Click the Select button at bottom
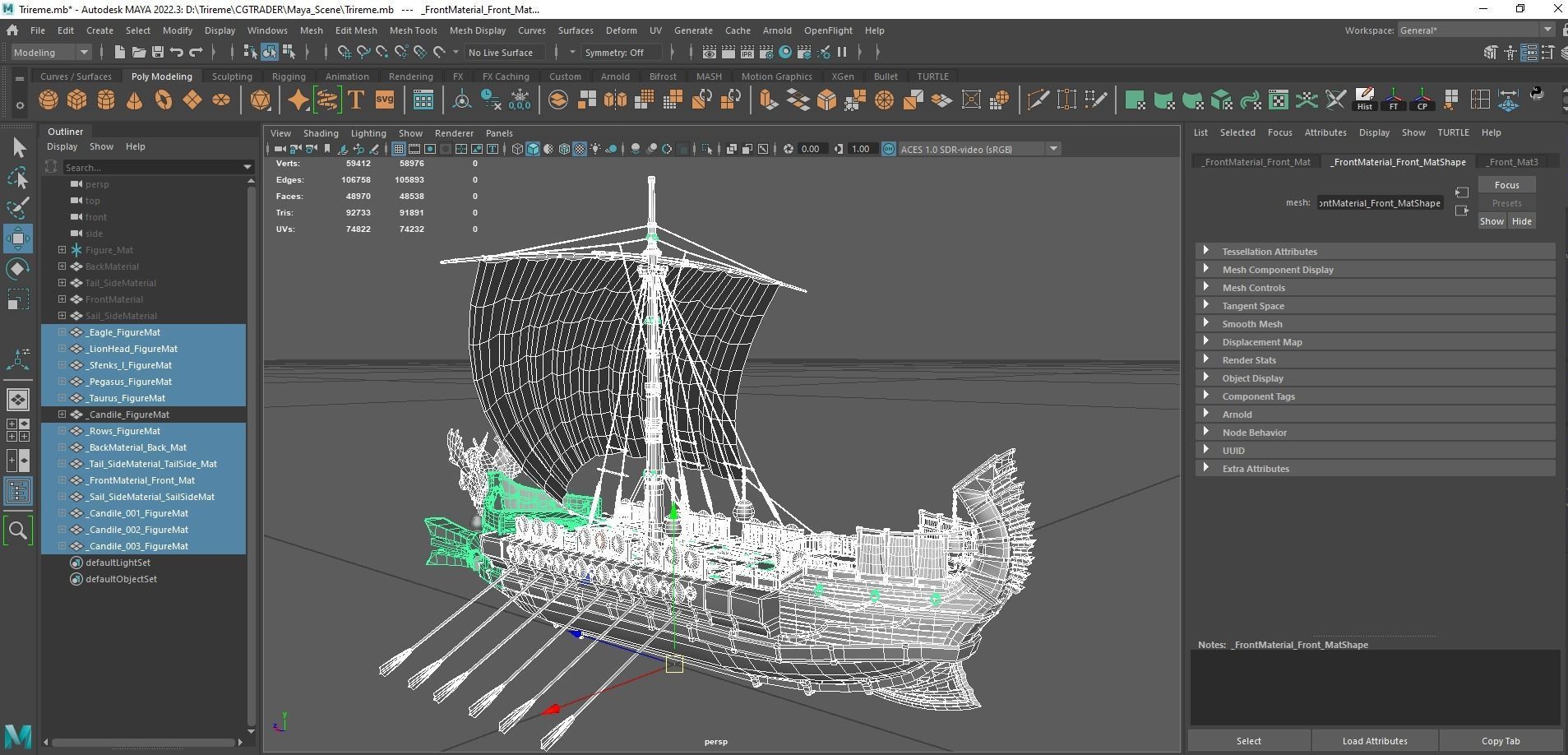 pyautogui.click(x=1248, y=741)
